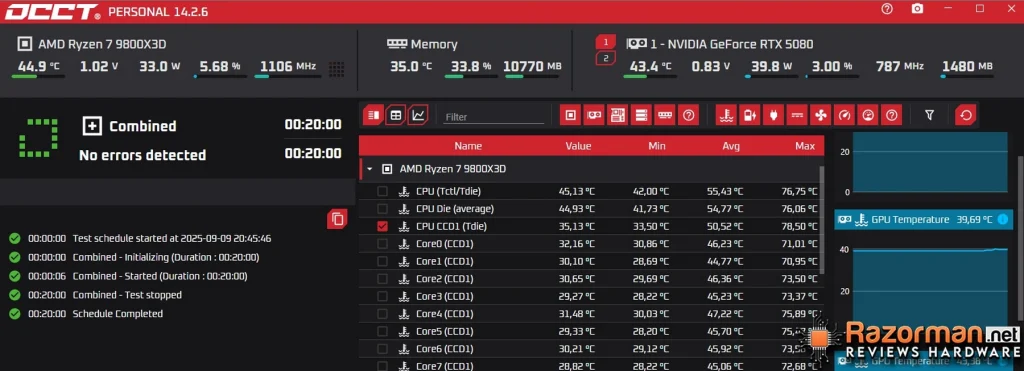Select the AMD Ryzen 7 9800X3D header label
Image resolution: width=1024 pixels, height=371 pixels.
pyautogui.click(x=102, y=44)
